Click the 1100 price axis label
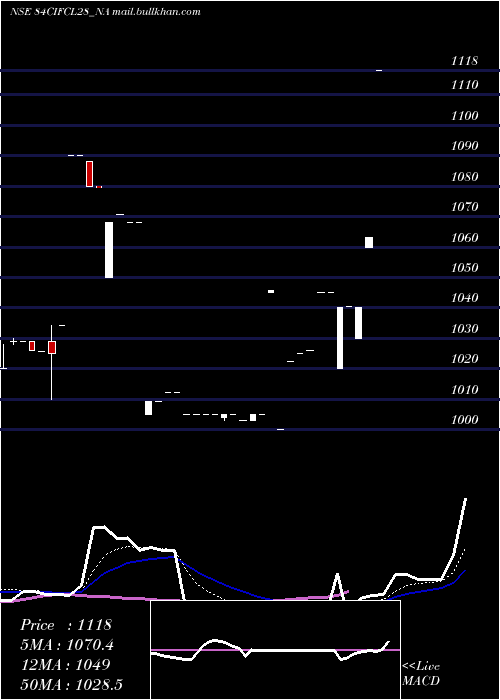 464,116
